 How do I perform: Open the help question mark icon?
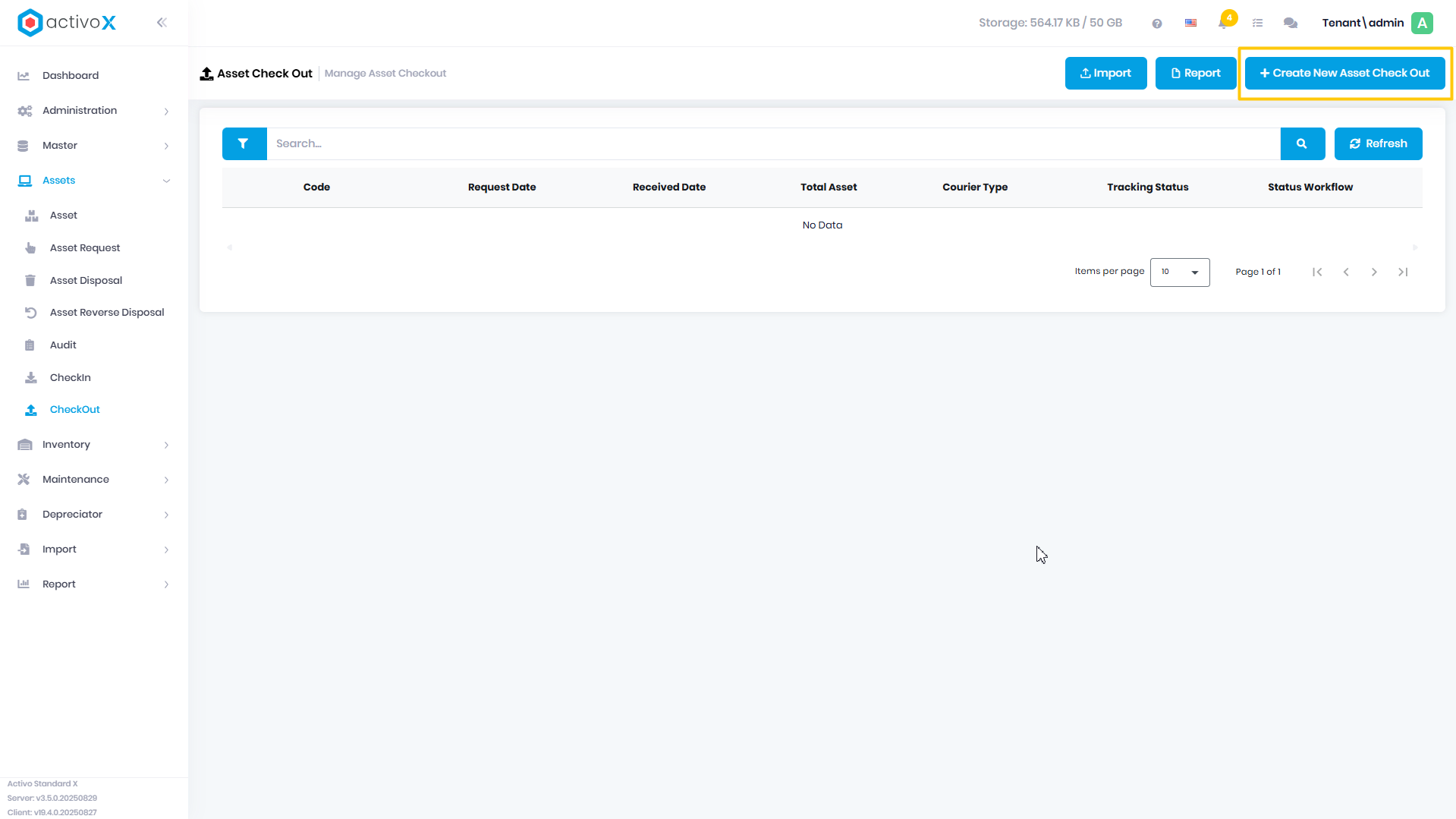tap(1157, 24)
